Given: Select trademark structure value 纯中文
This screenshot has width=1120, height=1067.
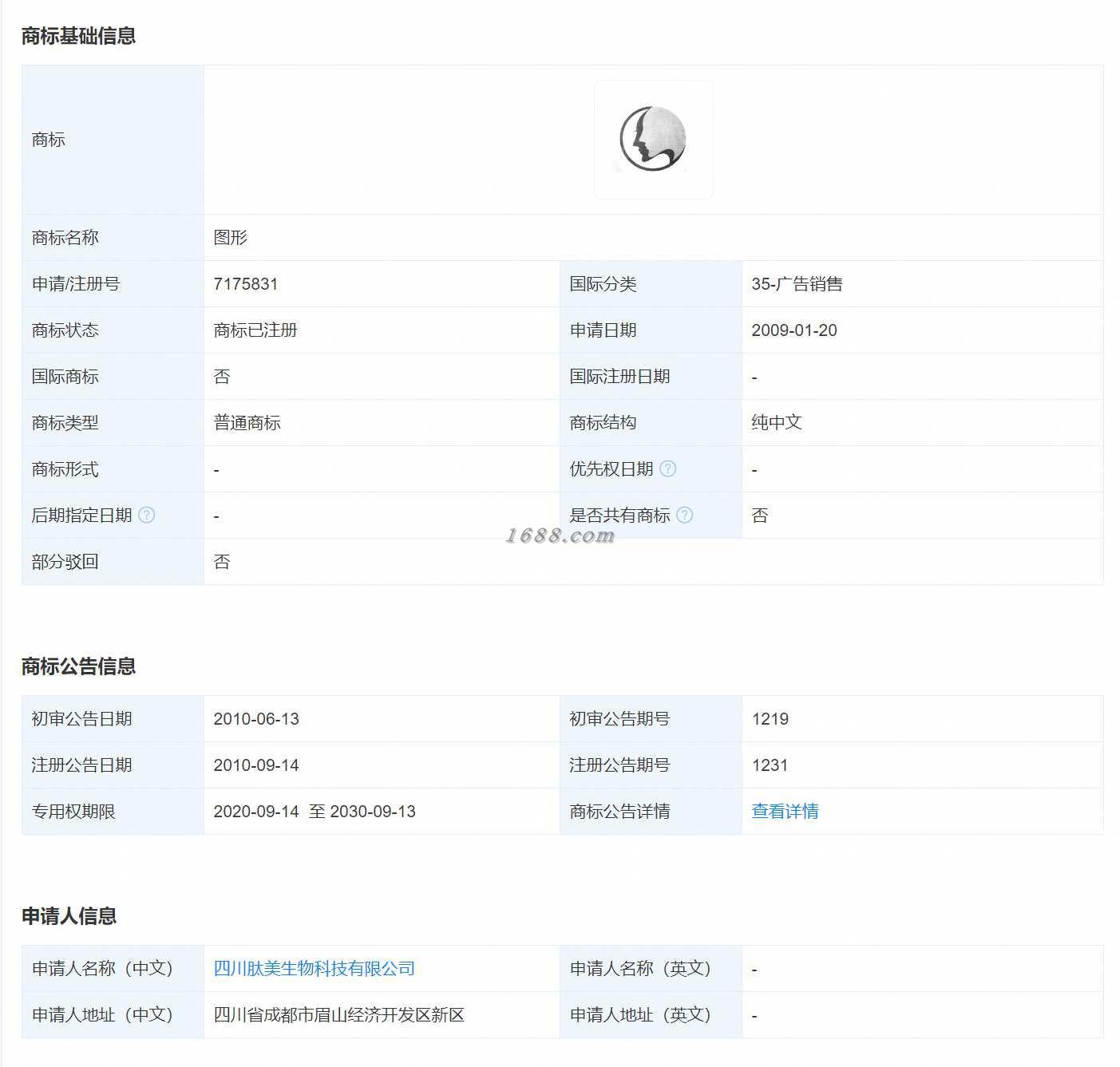Looking at the screenshot, I should coord(776,422).
